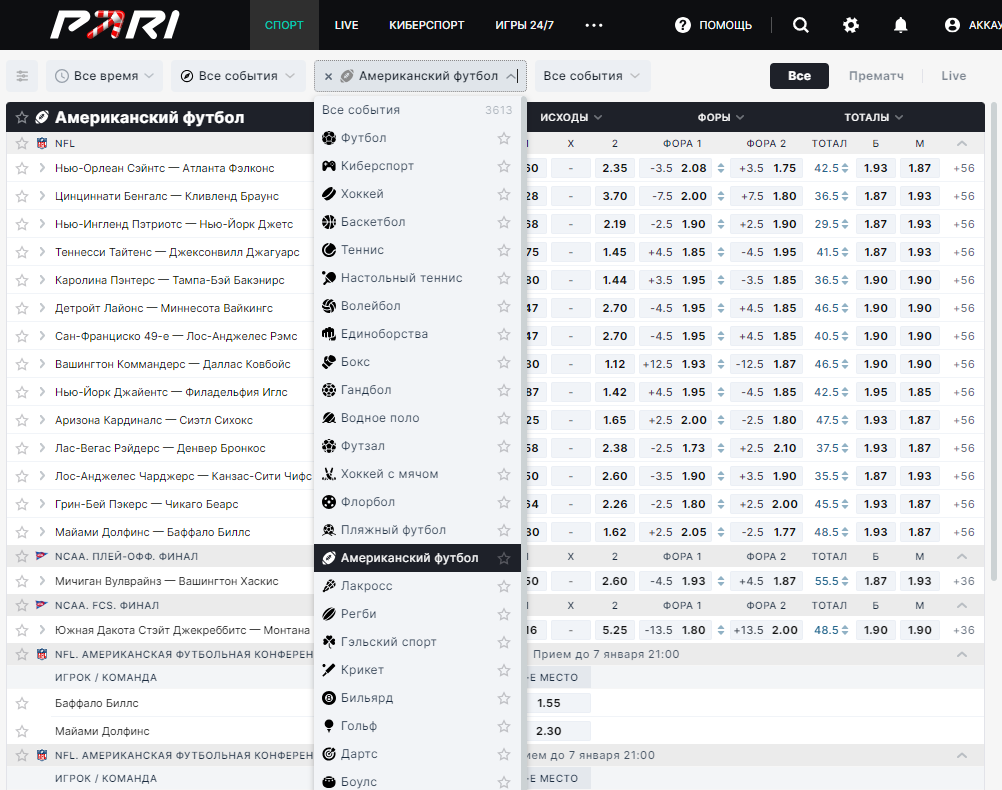This screenshot has height=790, width=1002.
Task: Click odds 2.35 for Атланта Фэлконс
Action: [x=615, y=168]
